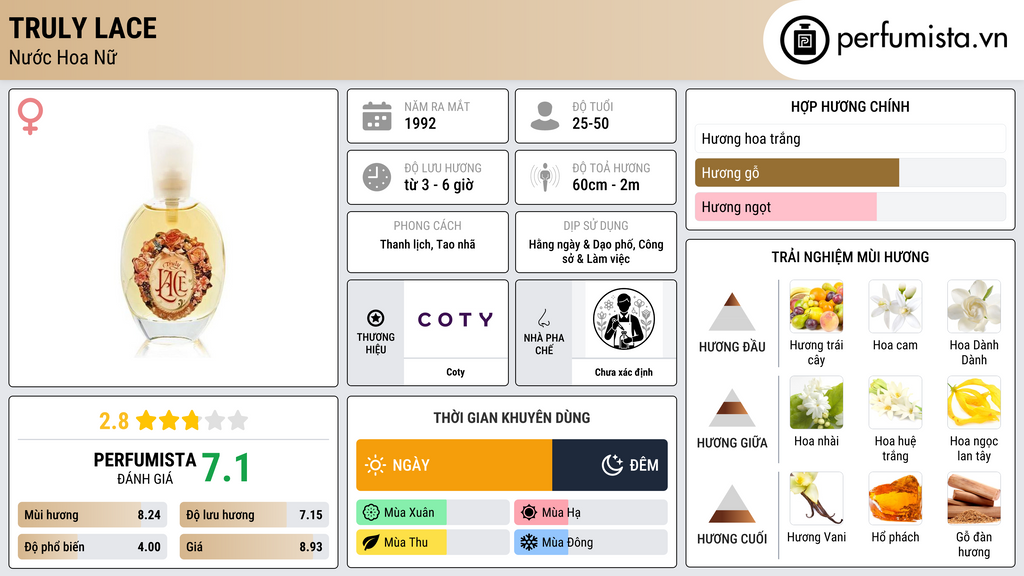The image size is (1024, 576).
Task: Click the HỢP HƯƠNG CHÍNH heading
Action: tap(850, 106)
